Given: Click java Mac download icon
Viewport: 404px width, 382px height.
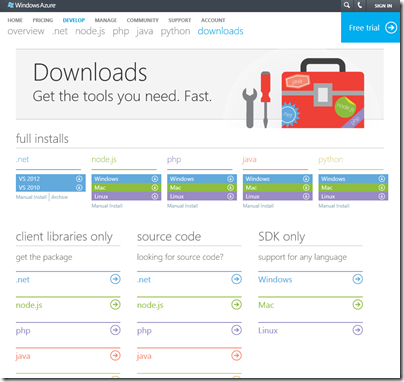Looking at the screenshot, I should pyautogui.click(x=306, y=188).
